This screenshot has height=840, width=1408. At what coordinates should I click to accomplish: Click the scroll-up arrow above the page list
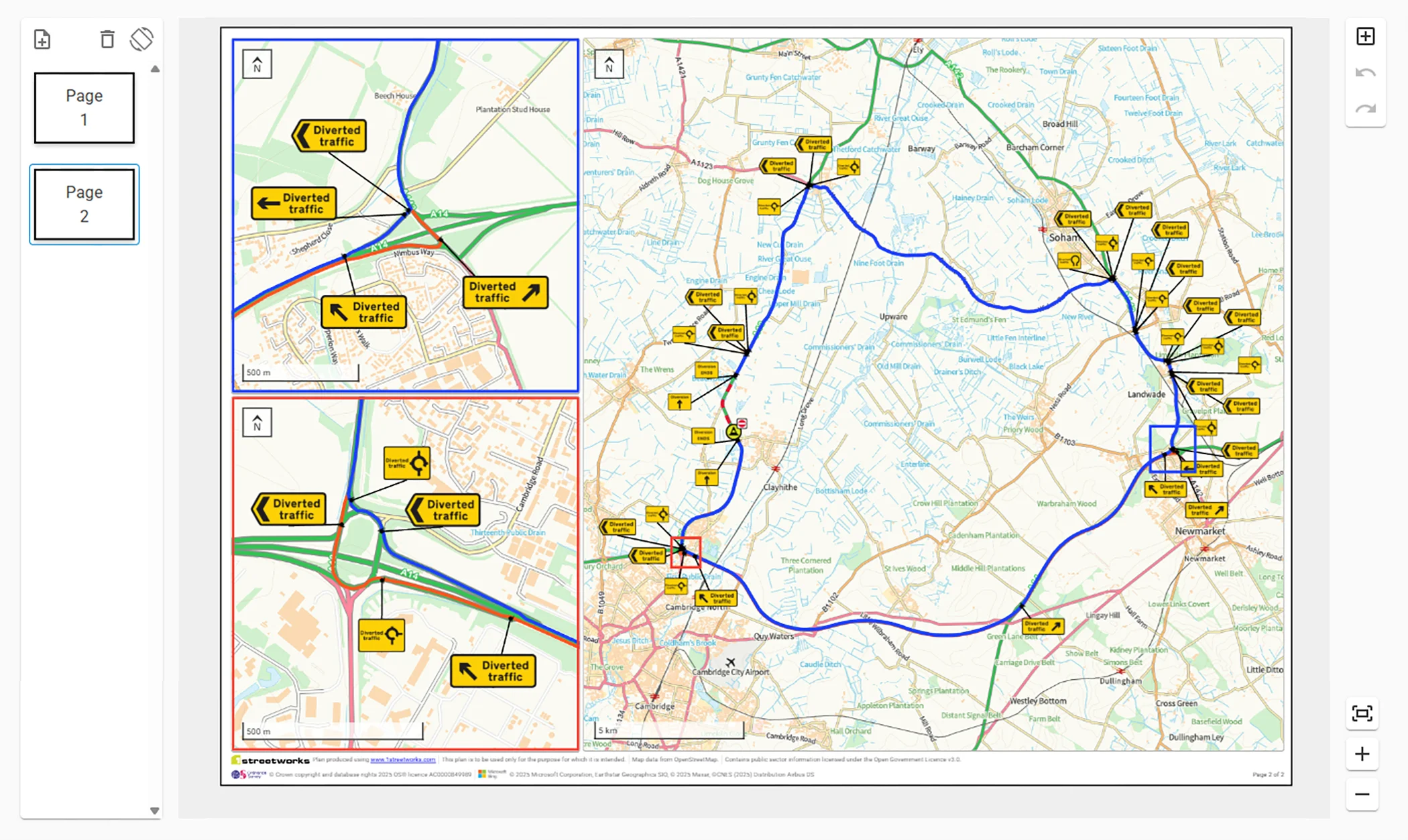click(156, 68)
